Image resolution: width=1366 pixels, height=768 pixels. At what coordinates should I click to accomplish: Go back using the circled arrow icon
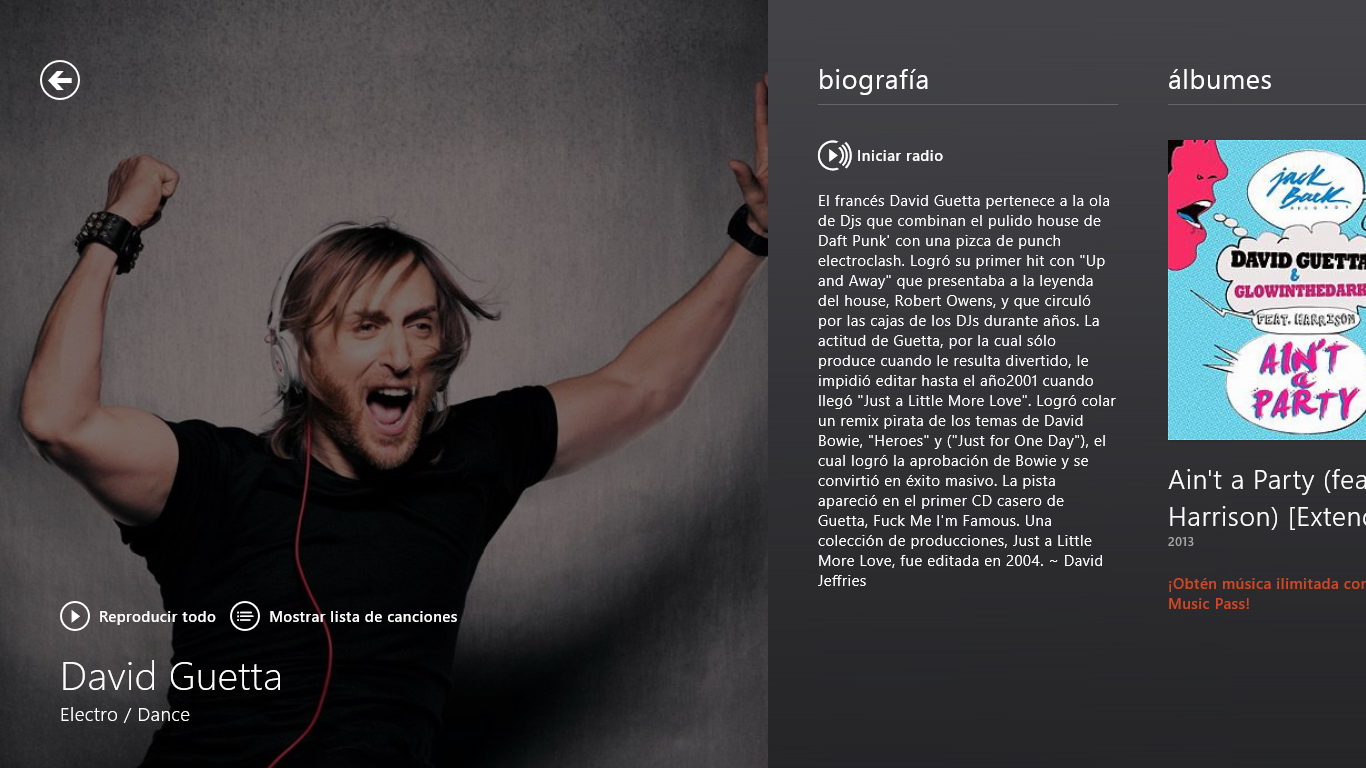coord(60,80)
